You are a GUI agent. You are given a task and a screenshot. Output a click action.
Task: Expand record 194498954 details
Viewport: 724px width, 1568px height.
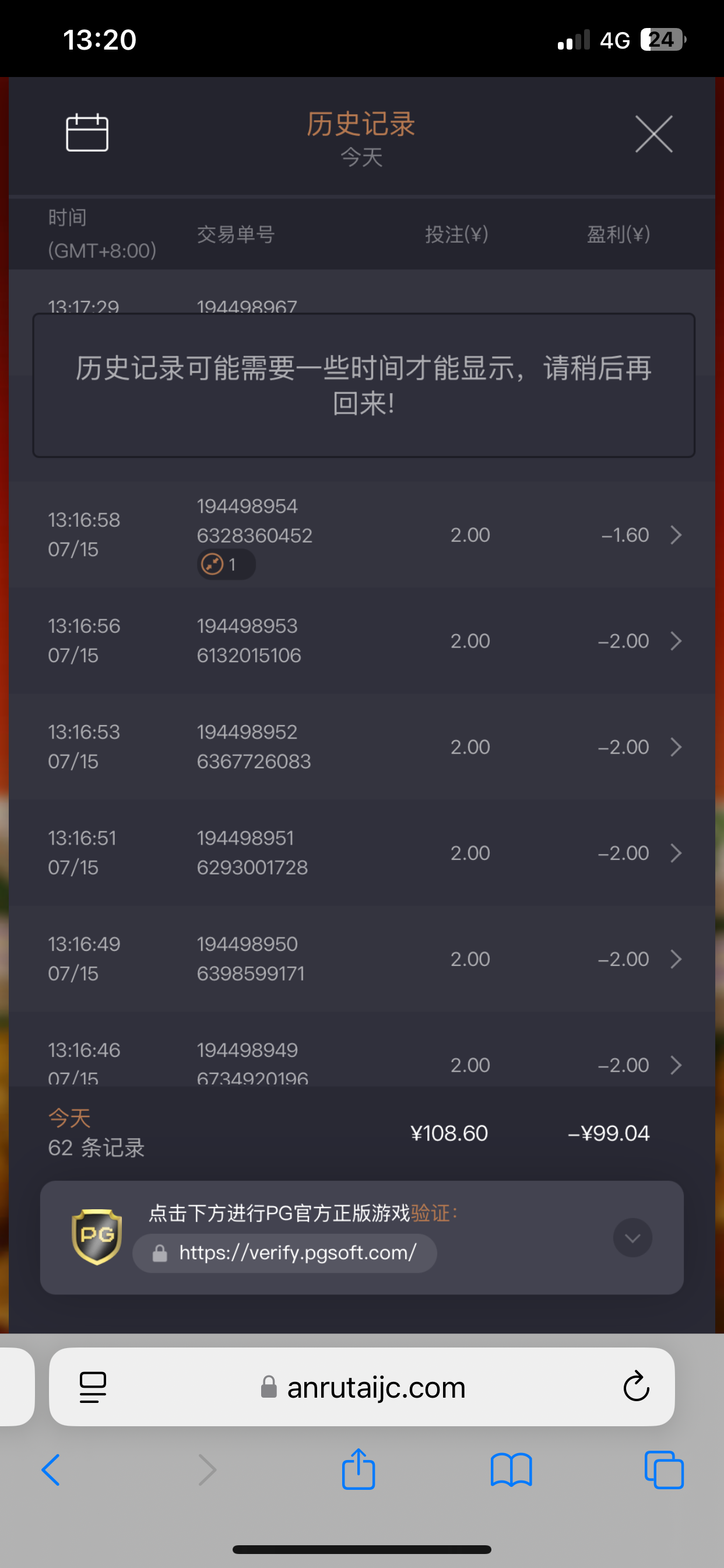(x=676, y=535)
